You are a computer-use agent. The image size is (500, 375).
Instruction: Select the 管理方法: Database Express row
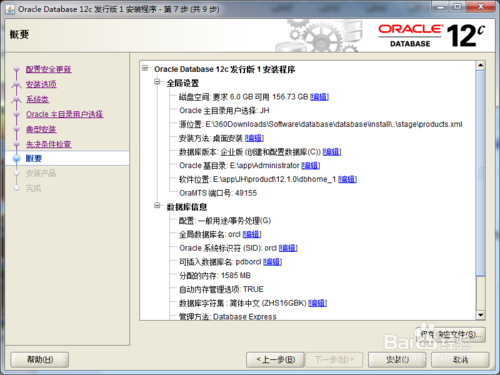coord(228,316)
